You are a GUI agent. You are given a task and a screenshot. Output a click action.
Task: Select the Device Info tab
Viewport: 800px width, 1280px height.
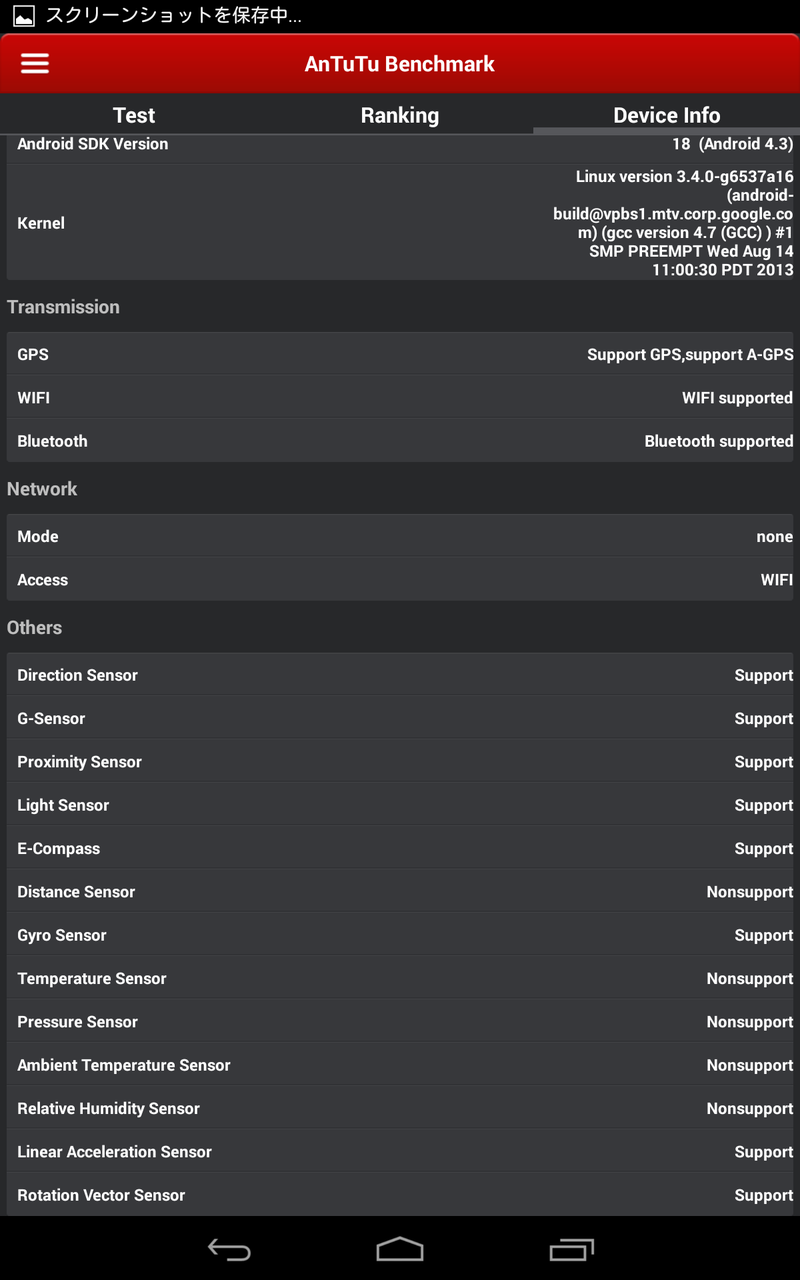pos(666,115)
